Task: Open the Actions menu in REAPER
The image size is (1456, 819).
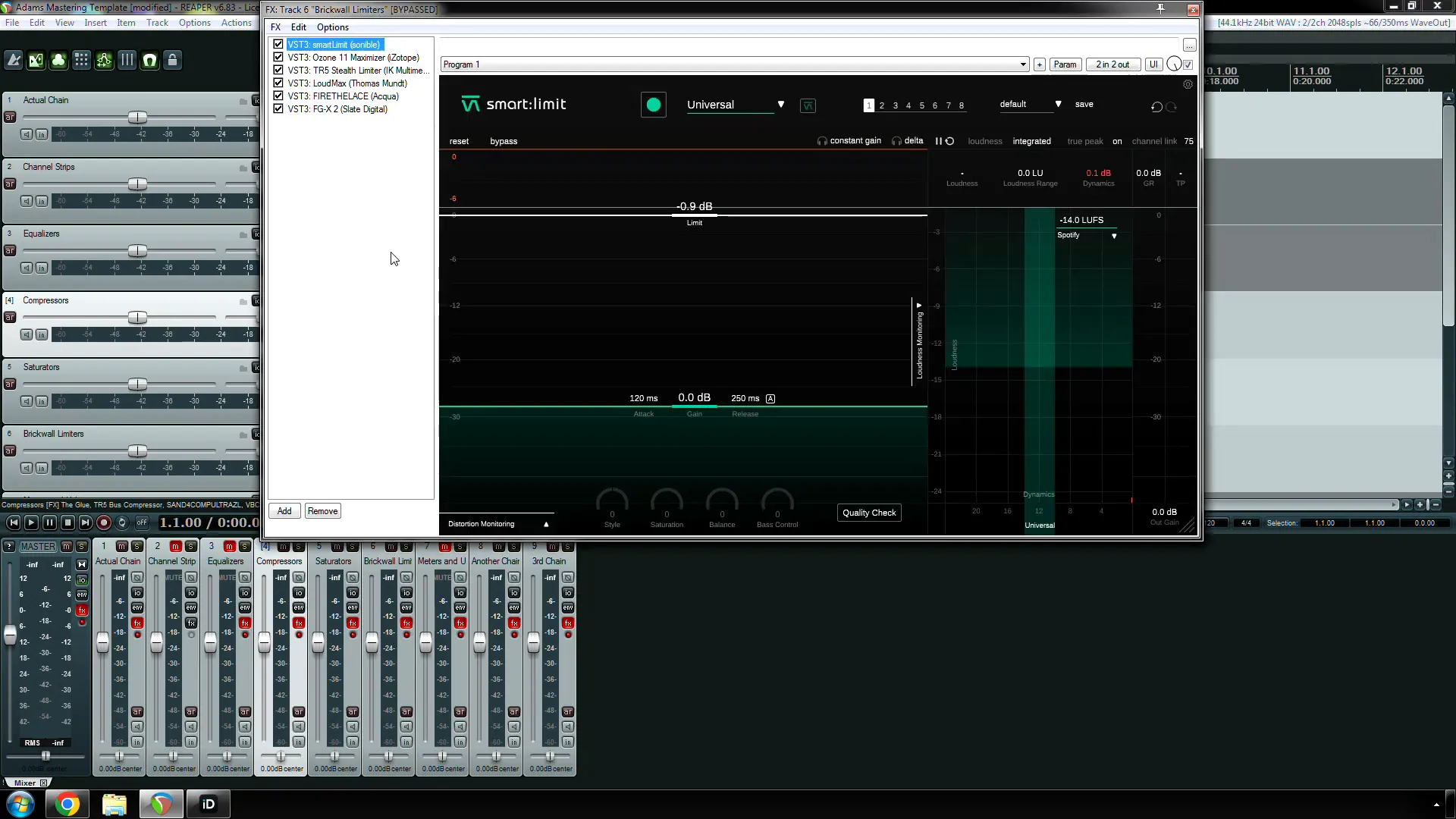Action: [237, 23]
